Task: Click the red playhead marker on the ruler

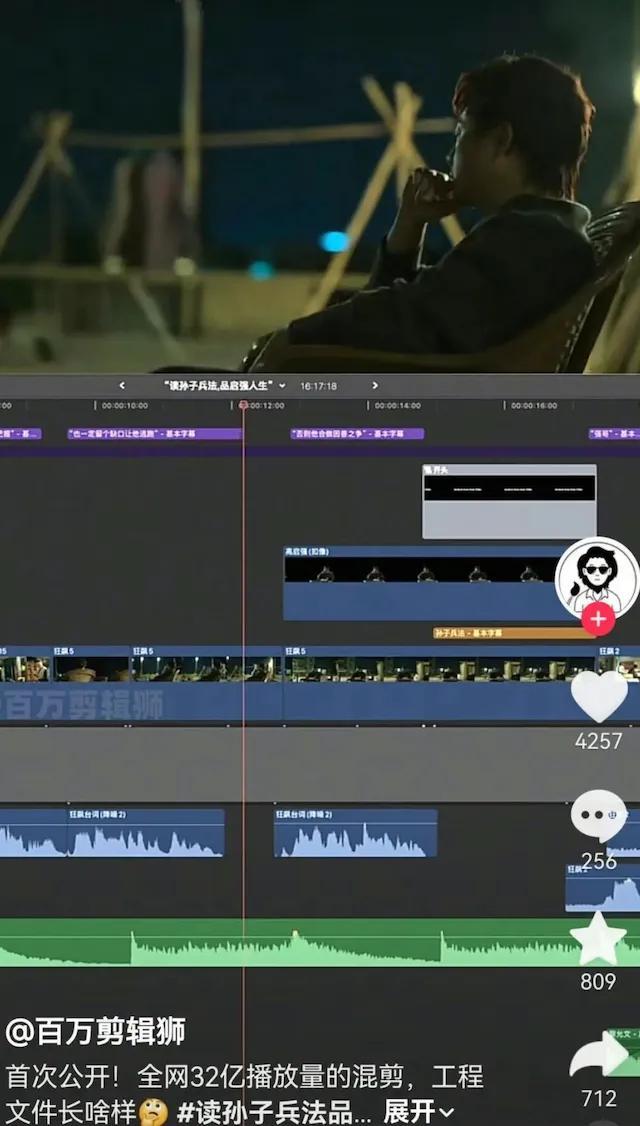Action: (x=243, y=405)
